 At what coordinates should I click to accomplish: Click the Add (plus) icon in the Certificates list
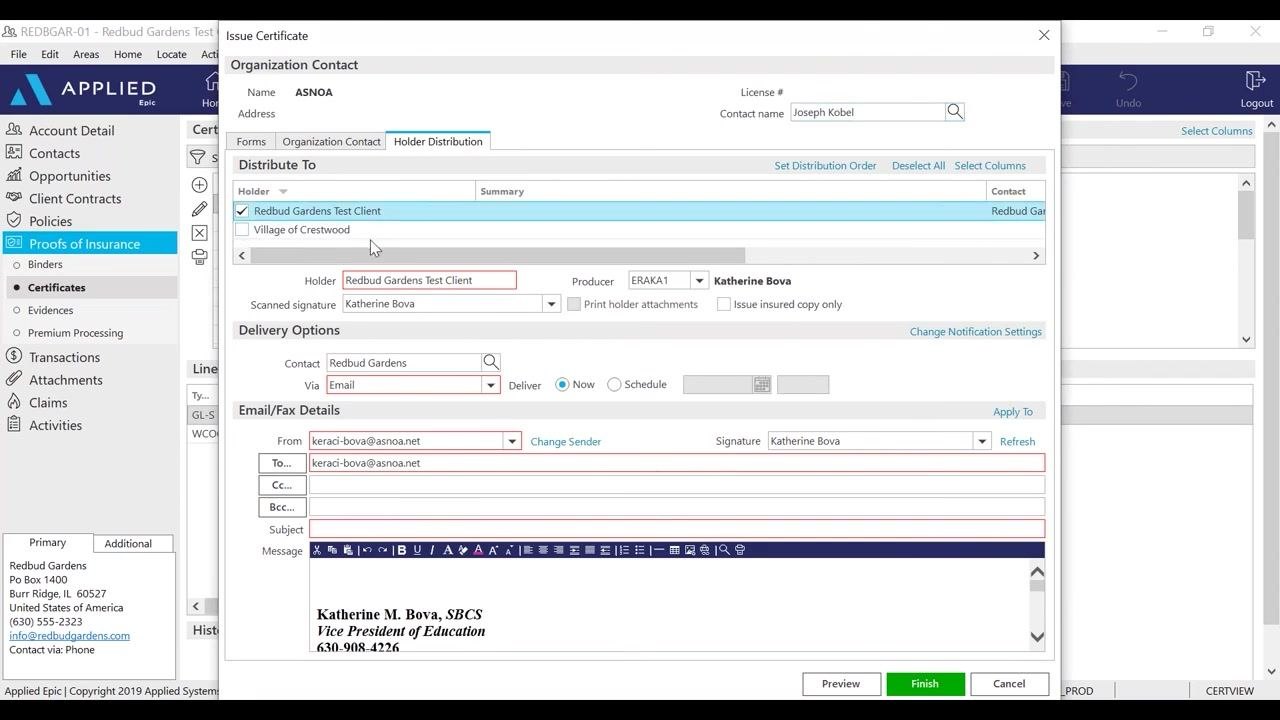(200, 185)
